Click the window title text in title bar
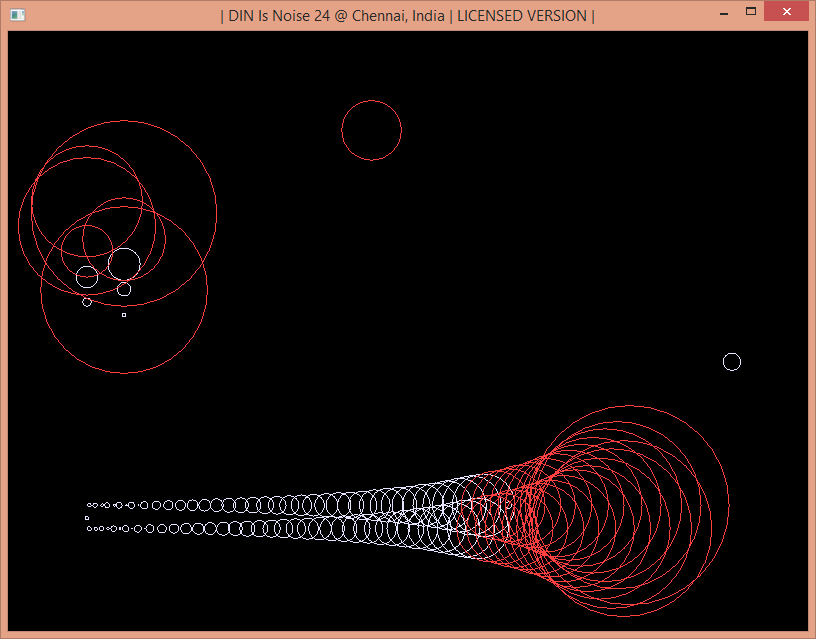This screenshot has height=639, width=816. click(407, 16)
